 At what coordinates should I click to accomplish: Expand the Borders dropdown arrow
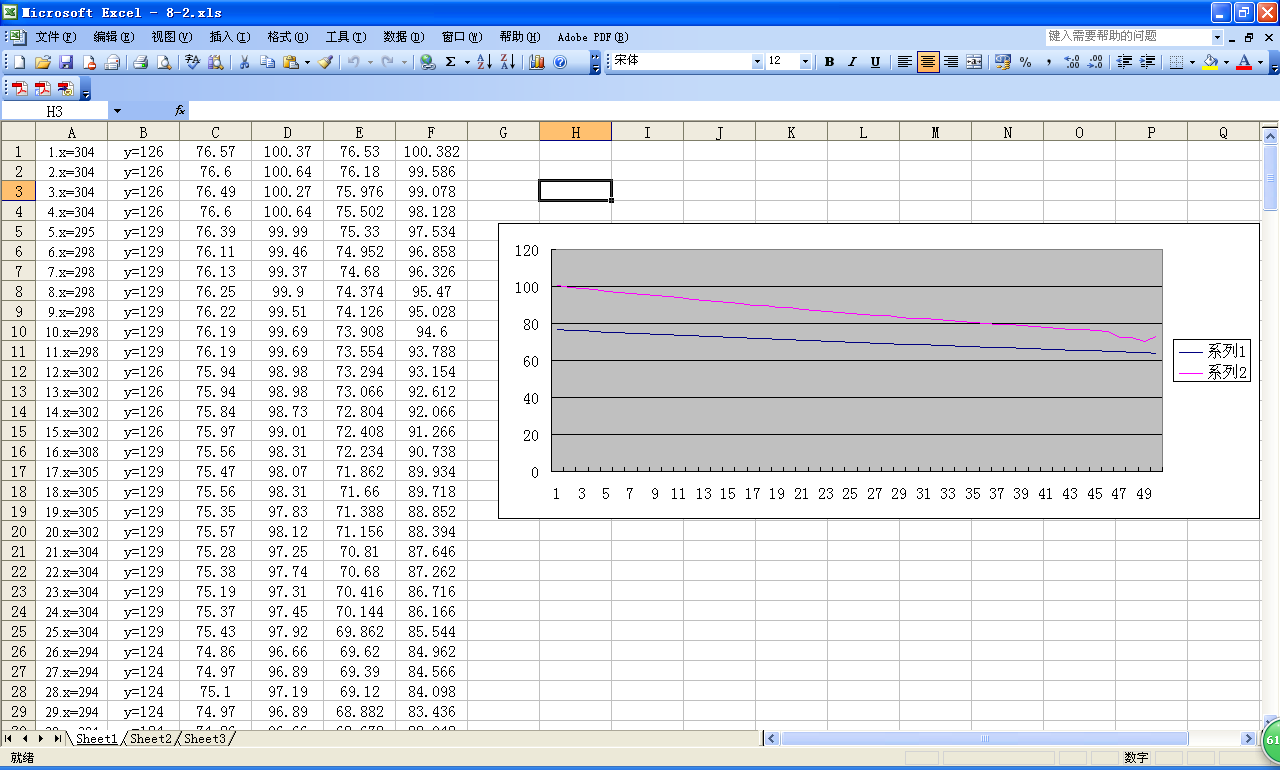[x=1192, y=62]
